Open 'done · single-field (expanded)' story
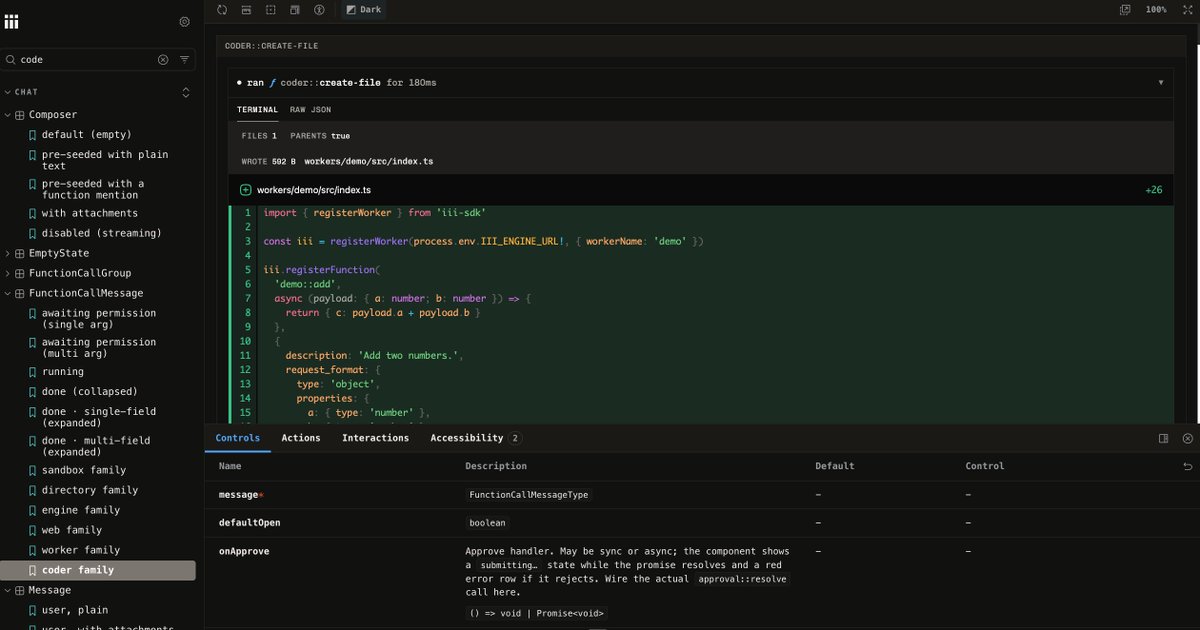The height and width of the screenshot is (630, 1200). click(99, 416)
